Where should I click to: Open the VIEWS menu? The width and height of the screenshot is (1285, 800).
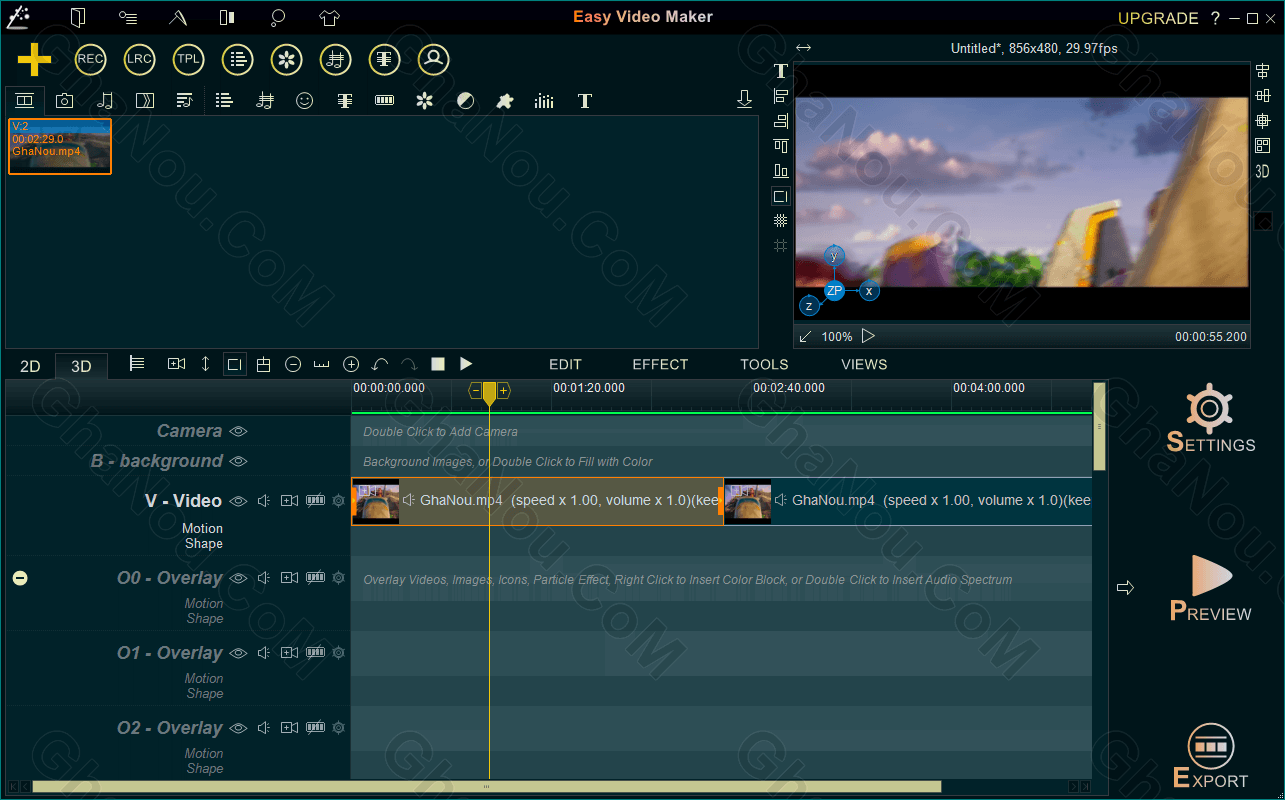click(x=864, y=364)
